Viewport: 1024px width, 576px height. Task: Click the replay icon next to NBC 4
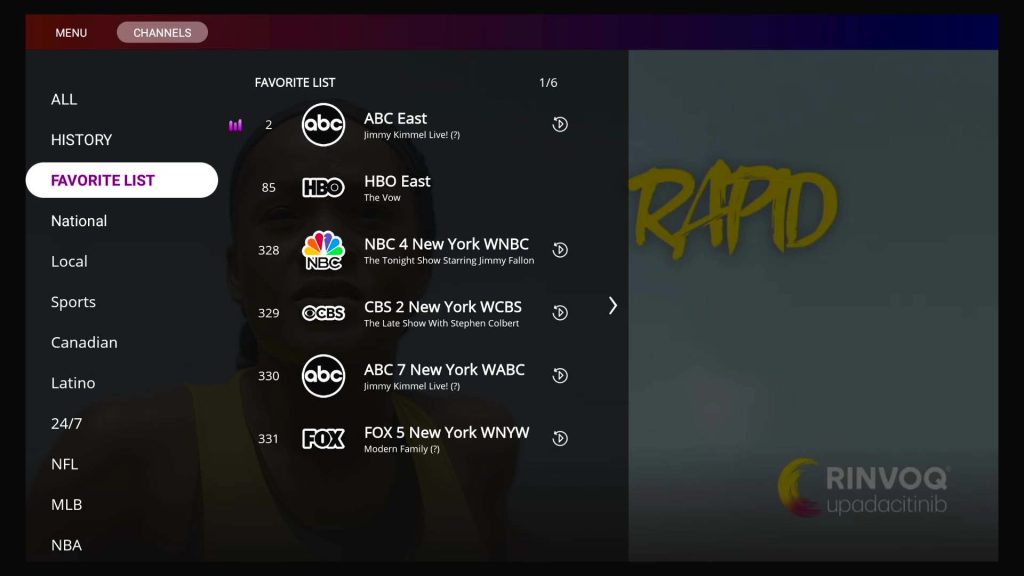[x=560, y=250]
